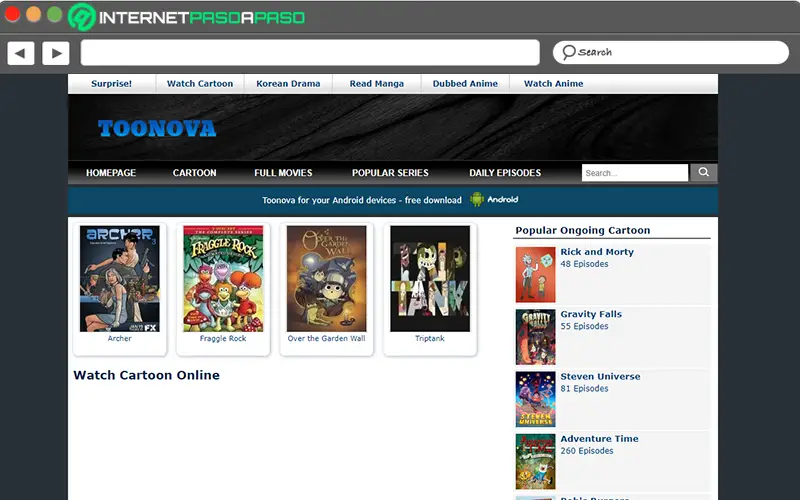
Task: Click the magnifier search button beside Toonova search box
Action: tap(704, 172)
